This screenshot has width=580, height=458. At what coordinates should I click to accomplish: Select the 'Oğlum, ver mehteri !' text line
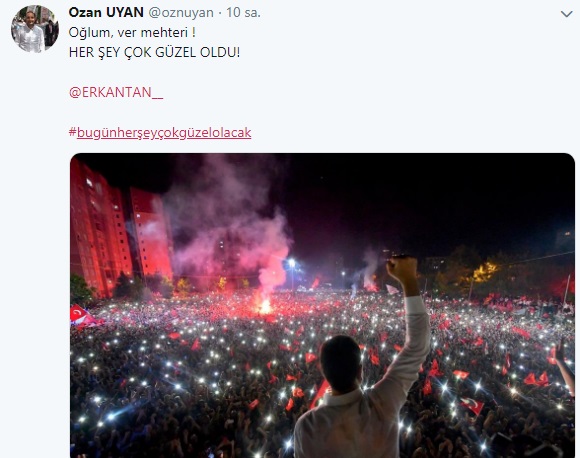pyautogui.click(x=132, y=33)
